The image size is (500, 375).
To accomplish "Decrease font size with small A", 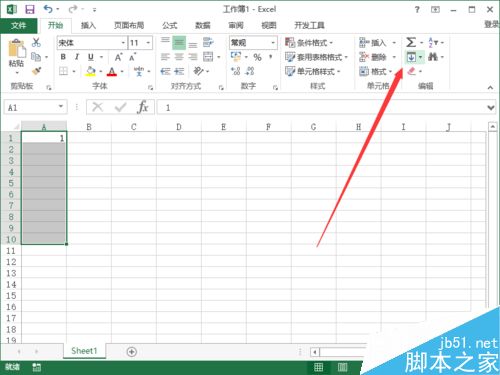I will [133, 57].
